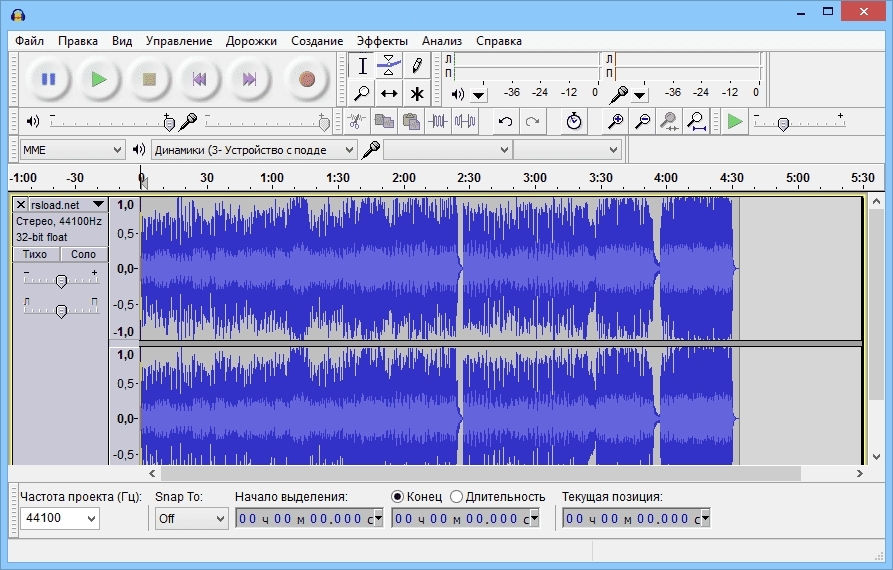Open the Эффекты menu

point(382,41)
